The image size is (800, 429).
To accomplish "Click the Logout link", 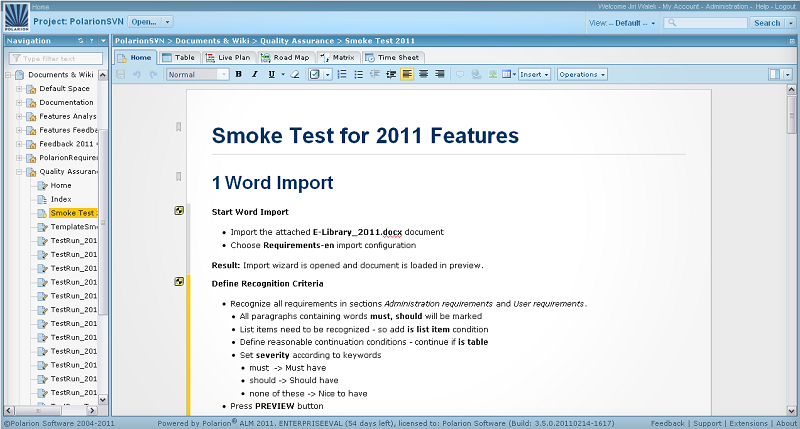I will click(785, 7).
